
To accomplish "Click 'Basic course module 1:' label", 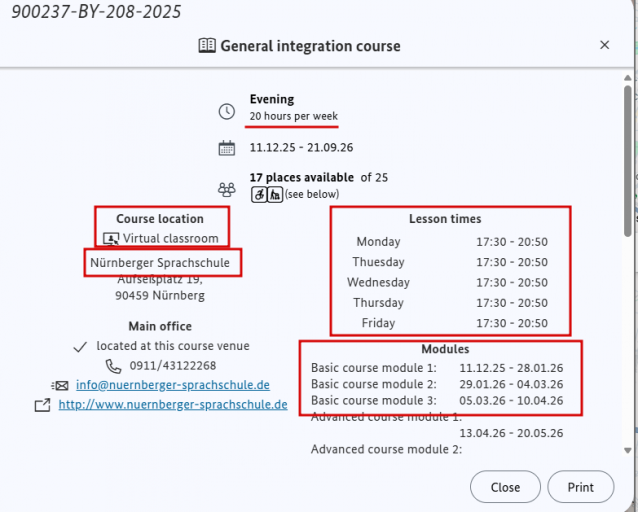I will click(x=374, y=368).
